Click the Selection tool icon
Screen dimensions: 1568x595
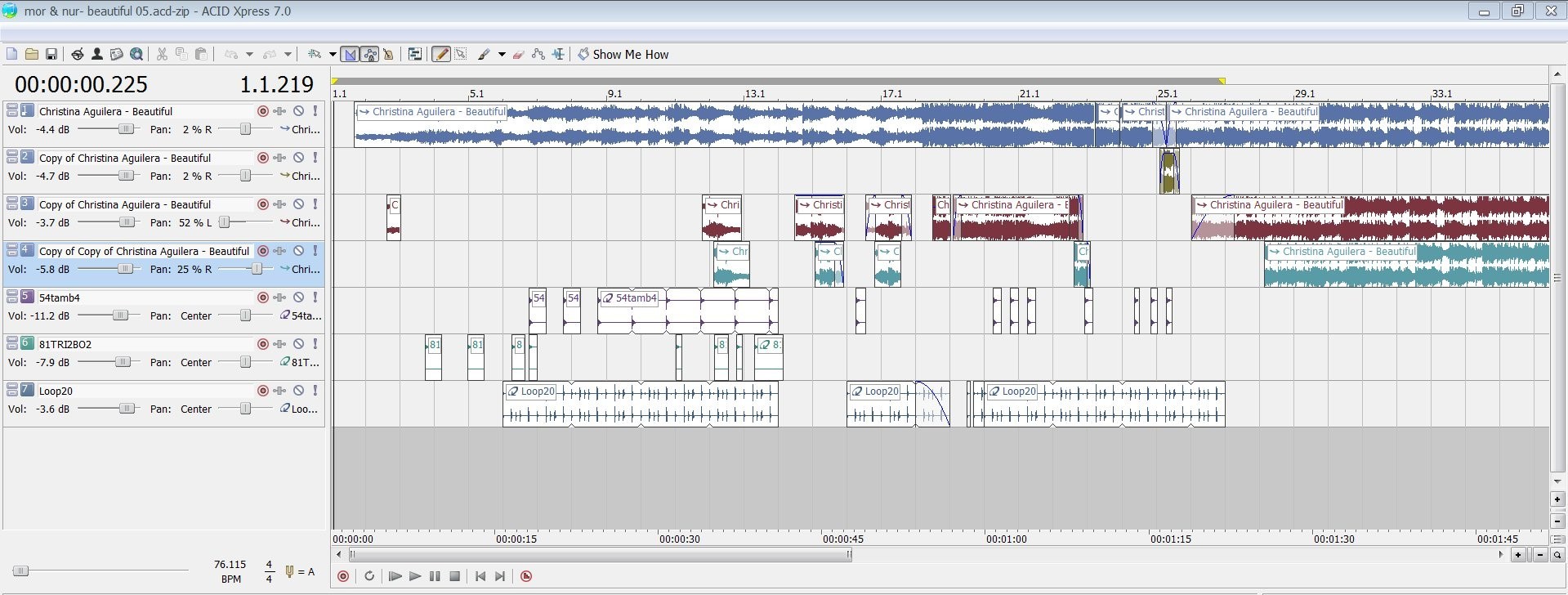461,55
